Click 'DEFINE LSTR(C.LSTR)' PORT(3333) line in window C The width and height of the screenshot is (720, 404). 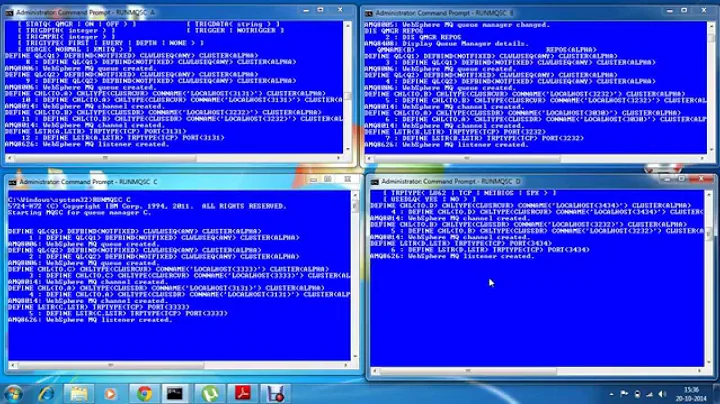99,307
